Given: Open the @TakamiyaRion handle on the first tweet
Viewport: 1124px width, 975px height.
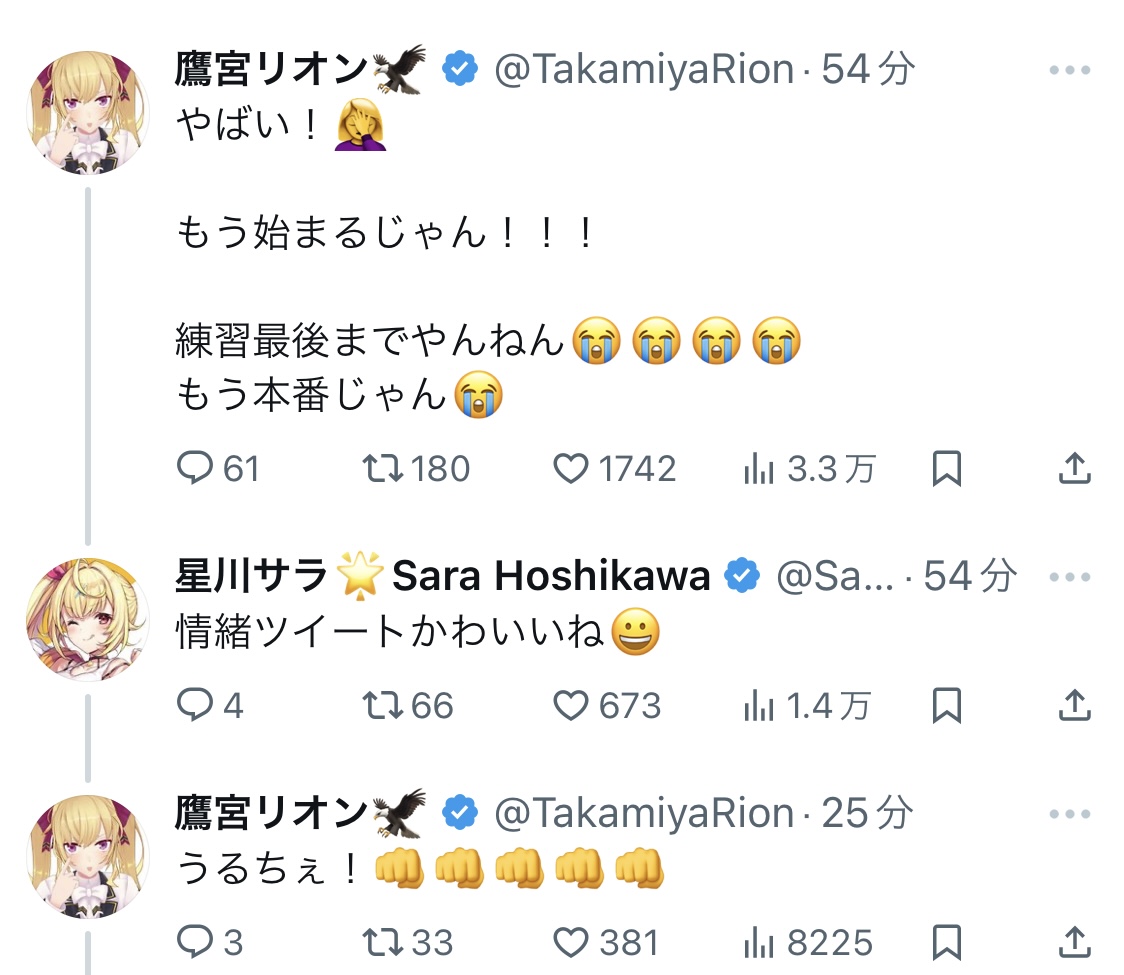Looking at the screenshot, I should coord(645,70).
